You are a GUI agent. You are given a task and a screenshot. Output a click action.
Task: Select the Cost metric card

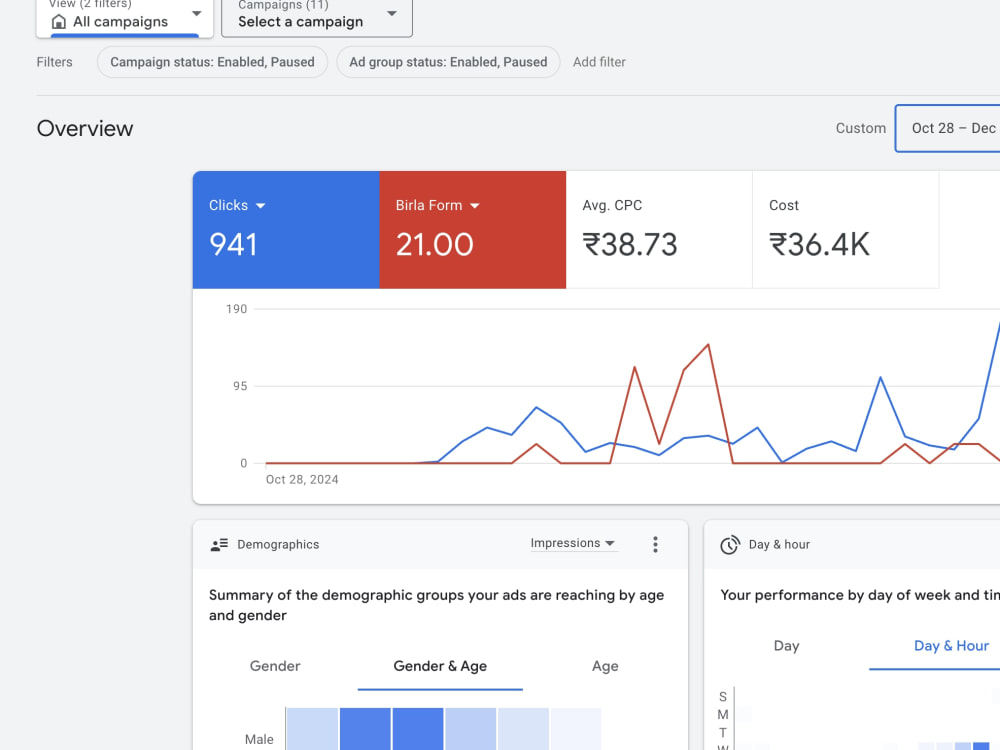[x=846, y=230]
